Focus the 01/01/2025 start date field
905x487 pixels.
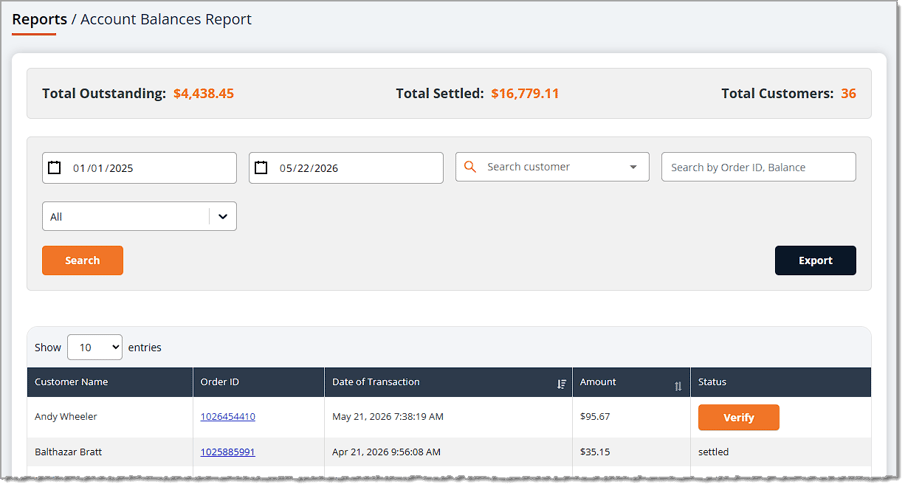click(139, 168)
